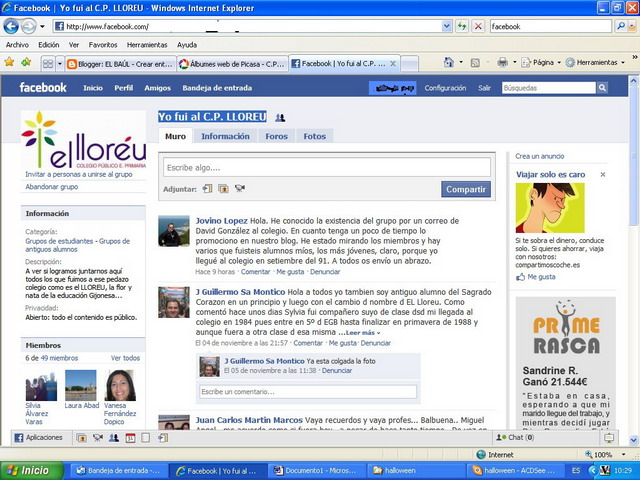Open the Edición menu
This screenshot has height=480, width=640.
click(49, 45)
